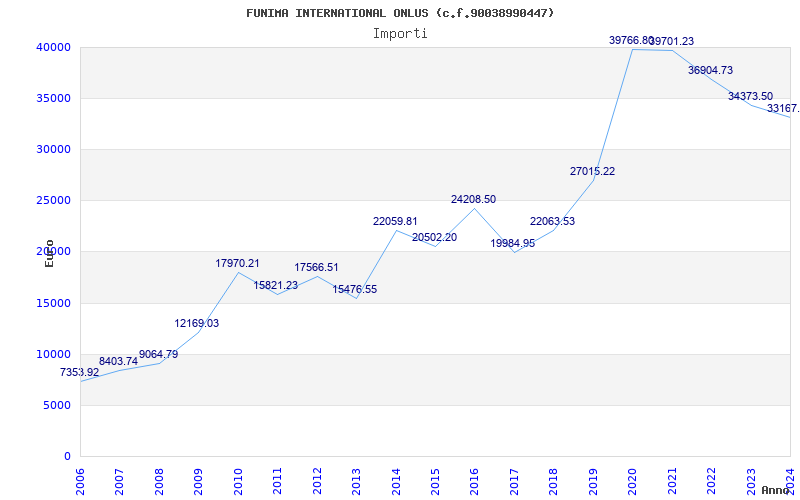Select the 22059.81 data label
This screenshot has width=800, height=500.
coord(395,221)
